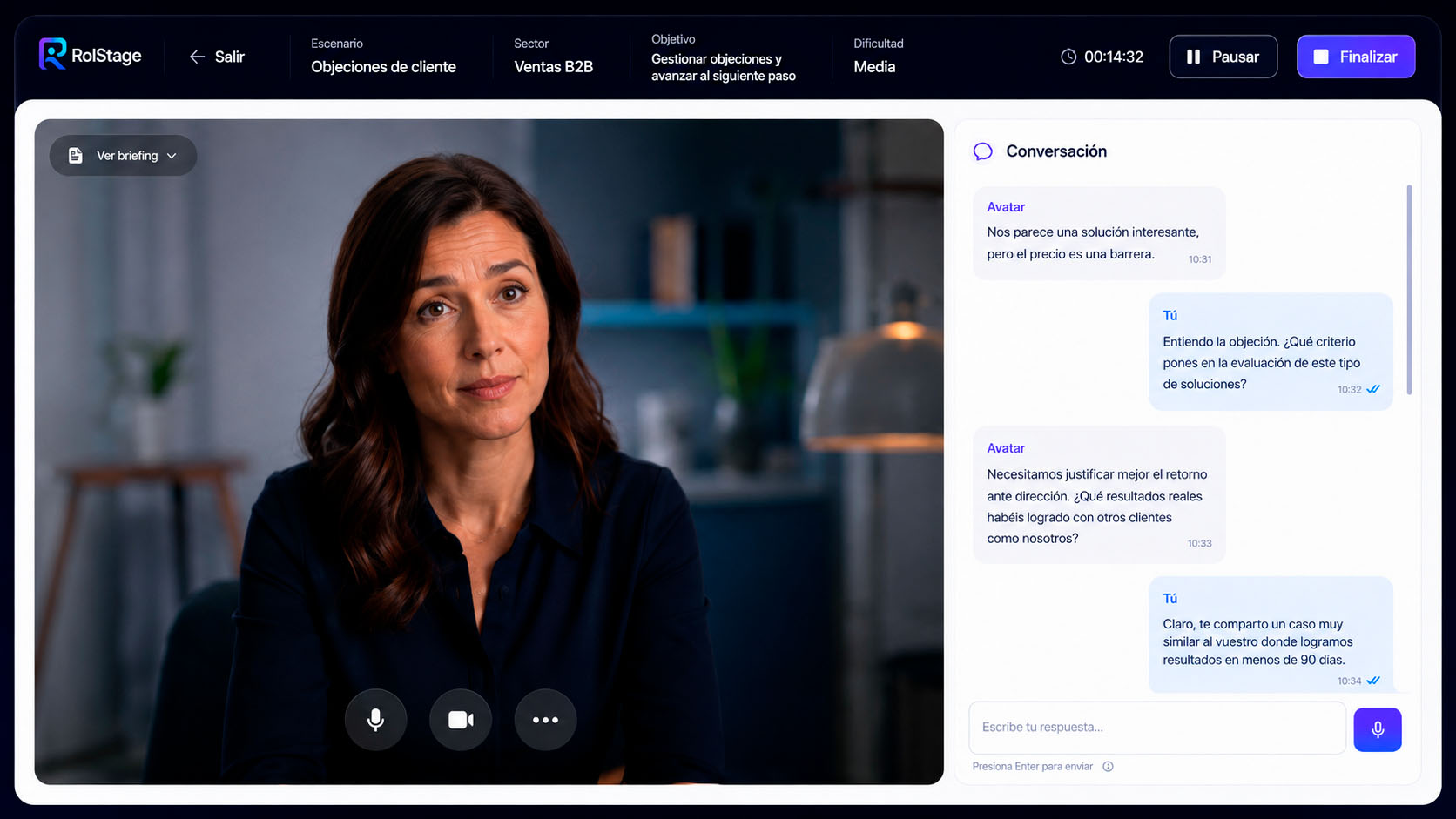Click the info icon beside Presiona Enter

click(x=1108, y=767)
